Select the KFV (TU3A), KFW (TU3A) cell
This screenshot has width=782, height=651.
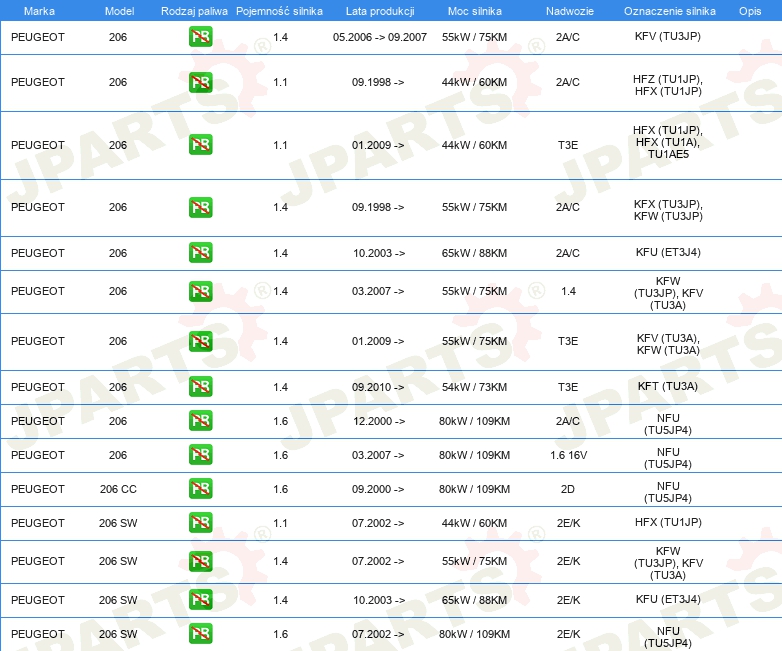click(668, 344)
